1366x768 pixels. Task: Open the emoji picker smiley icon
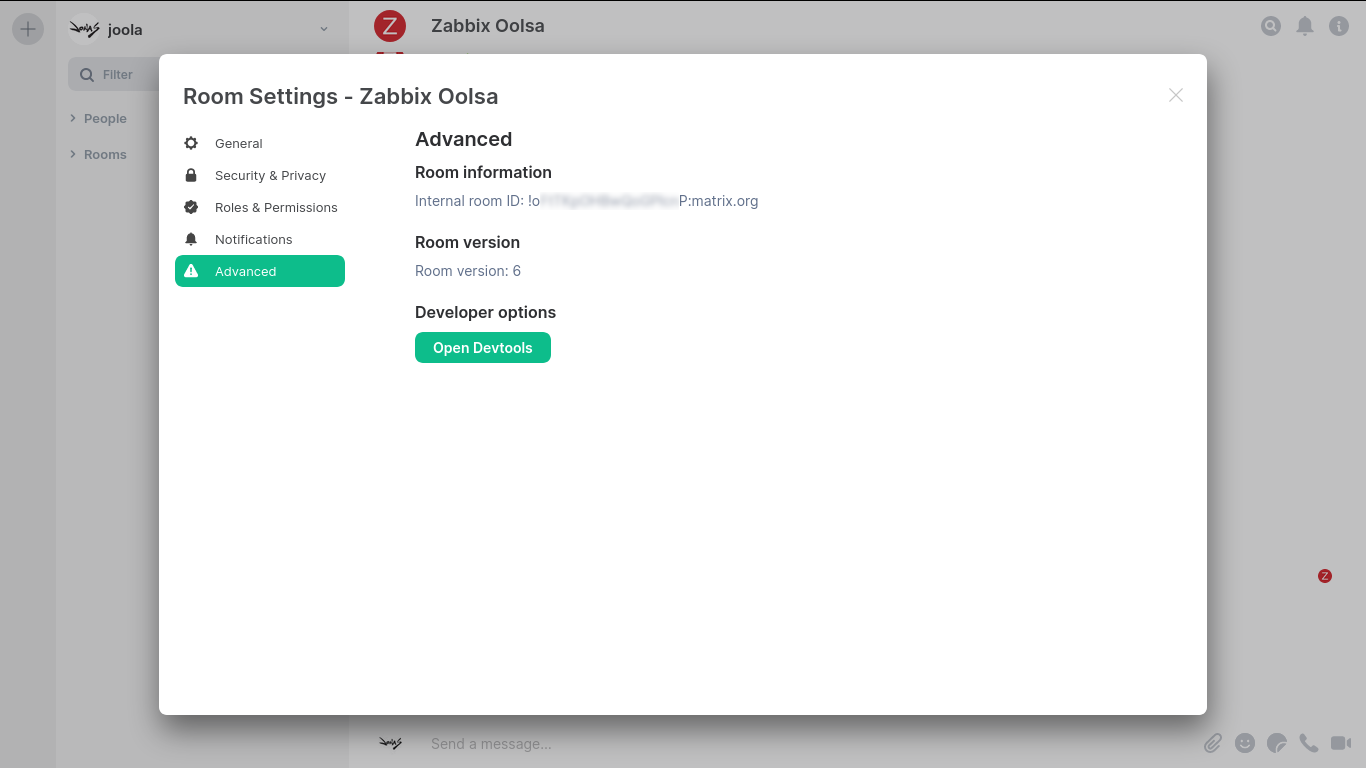[x=1245, y=743]
